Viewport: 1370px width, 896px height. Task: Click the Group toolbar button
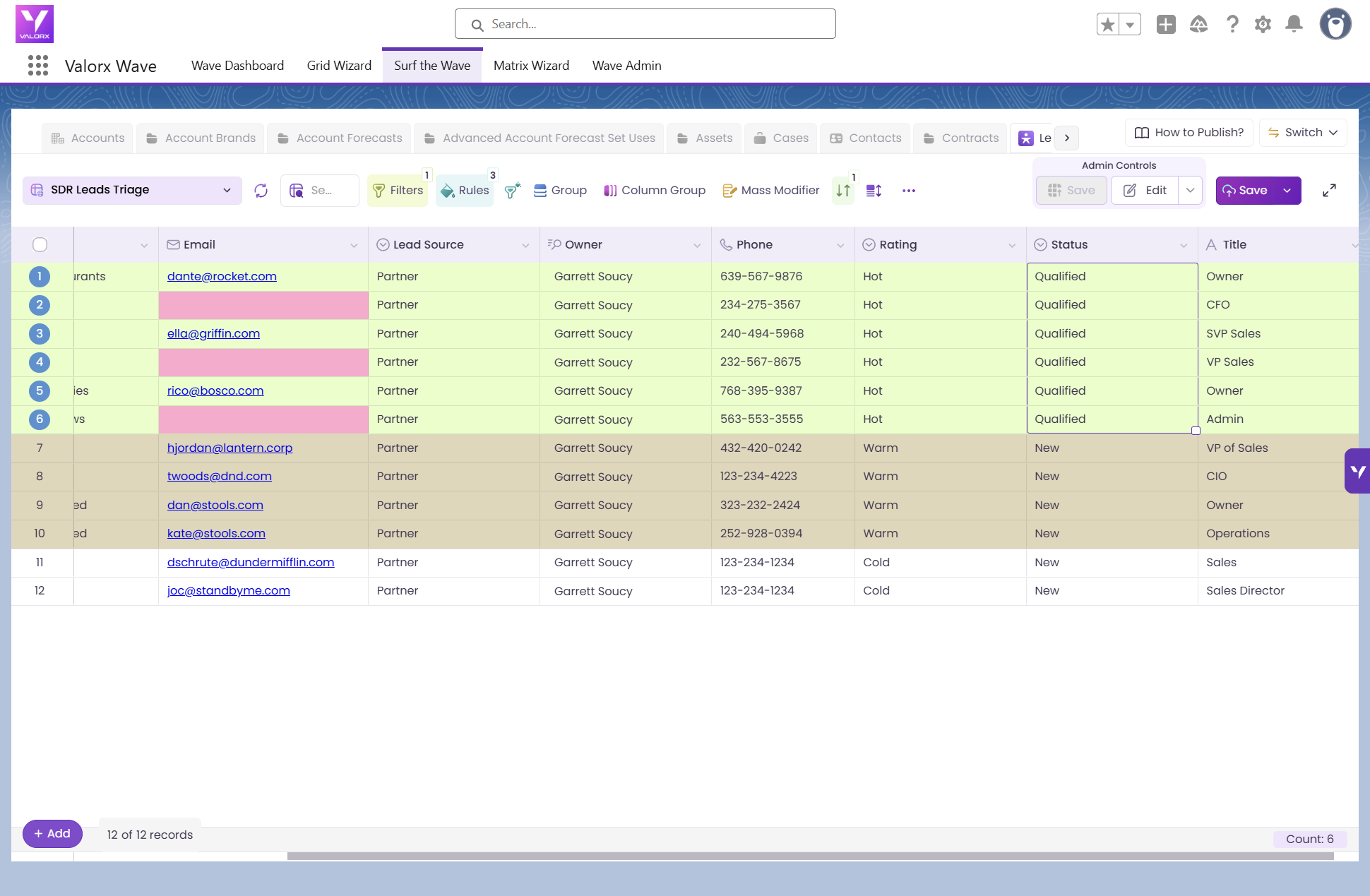(560, 191)
